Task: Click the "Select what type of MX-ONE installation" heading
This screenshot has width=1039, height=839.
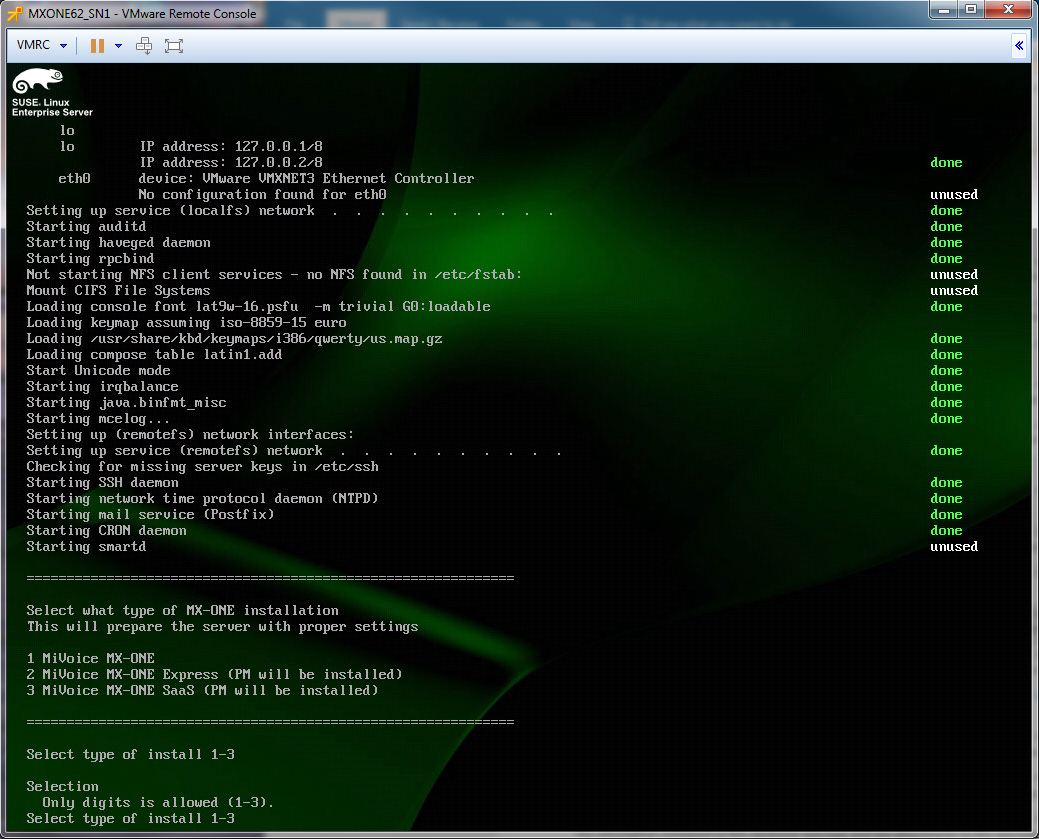Action: pyautogui.click(x=182, y=611)
